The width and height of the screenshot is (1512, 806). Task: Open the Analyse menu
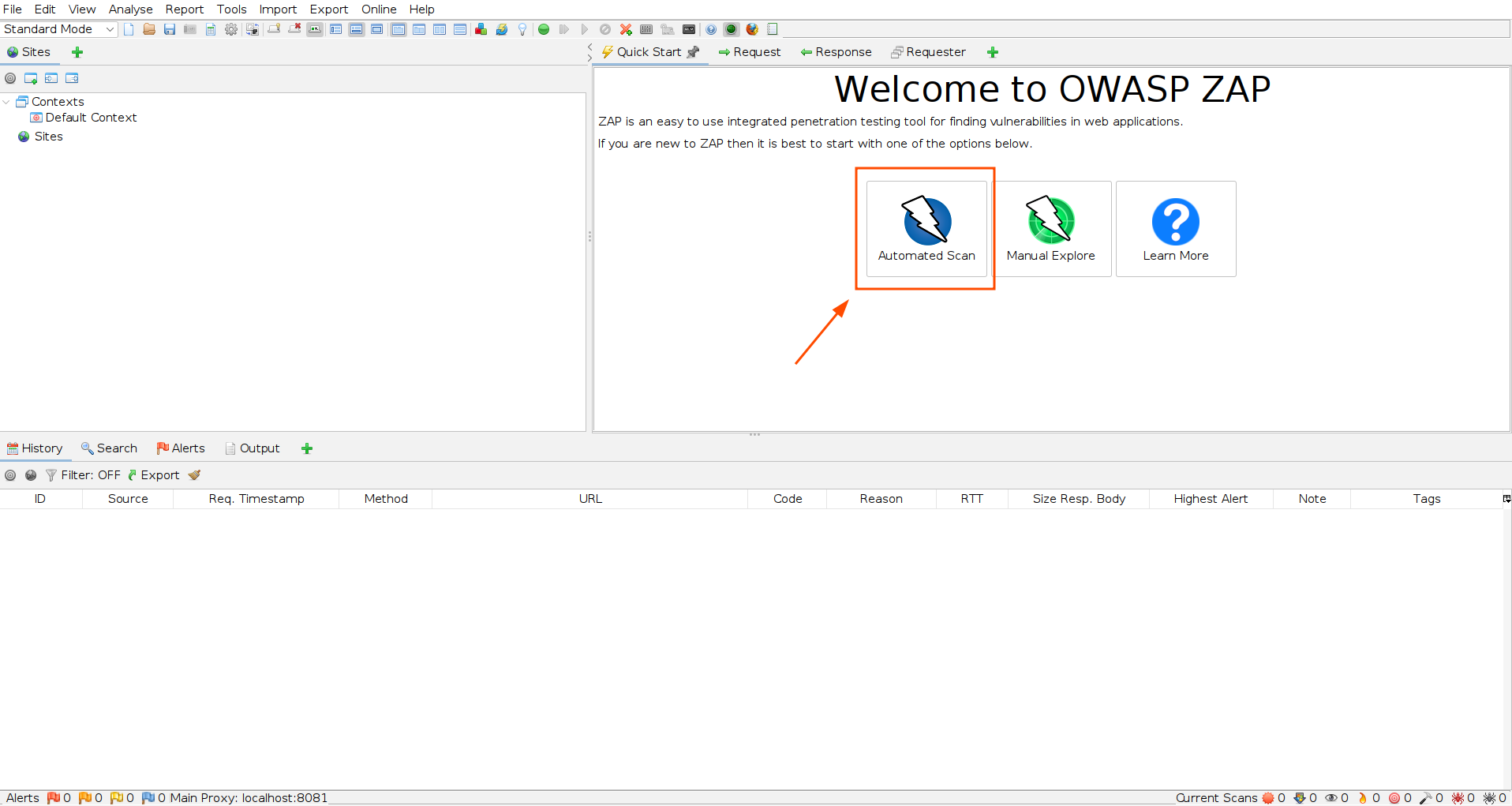click(131, 9)
